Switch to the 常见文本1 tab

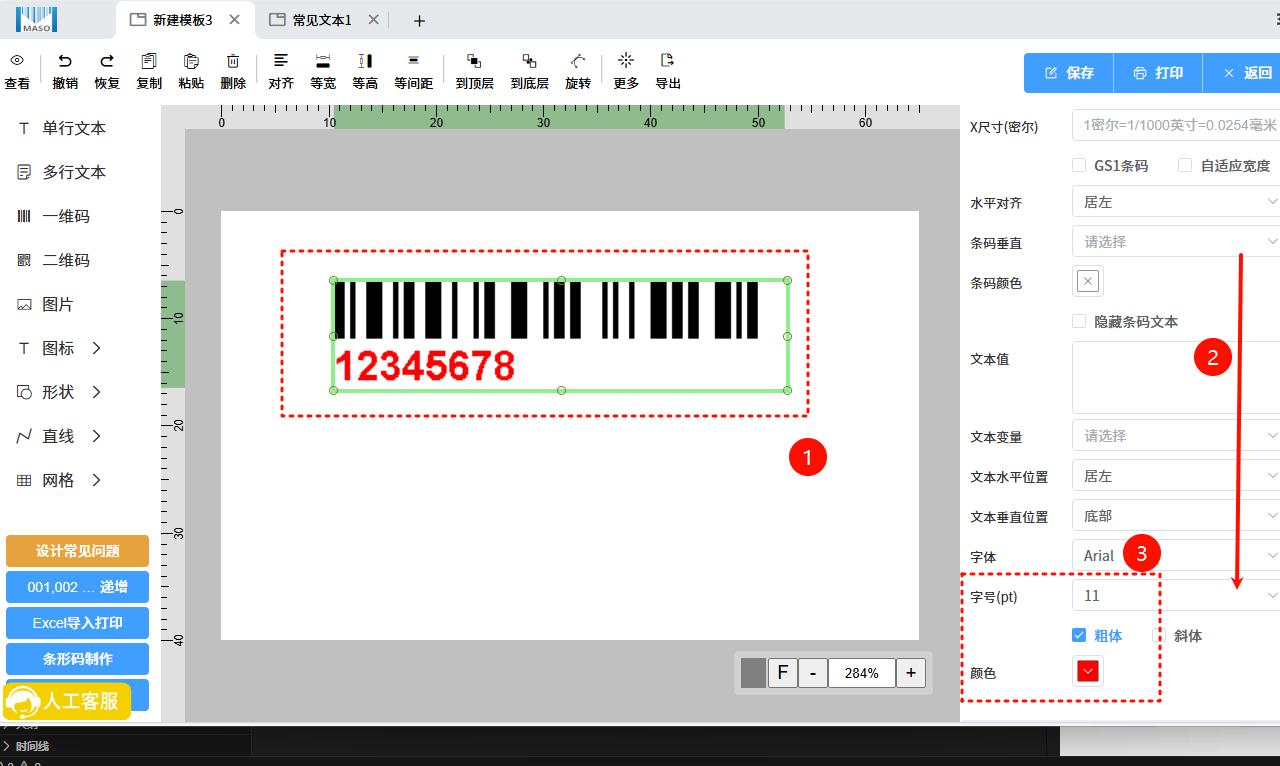[x=321, y=20]
